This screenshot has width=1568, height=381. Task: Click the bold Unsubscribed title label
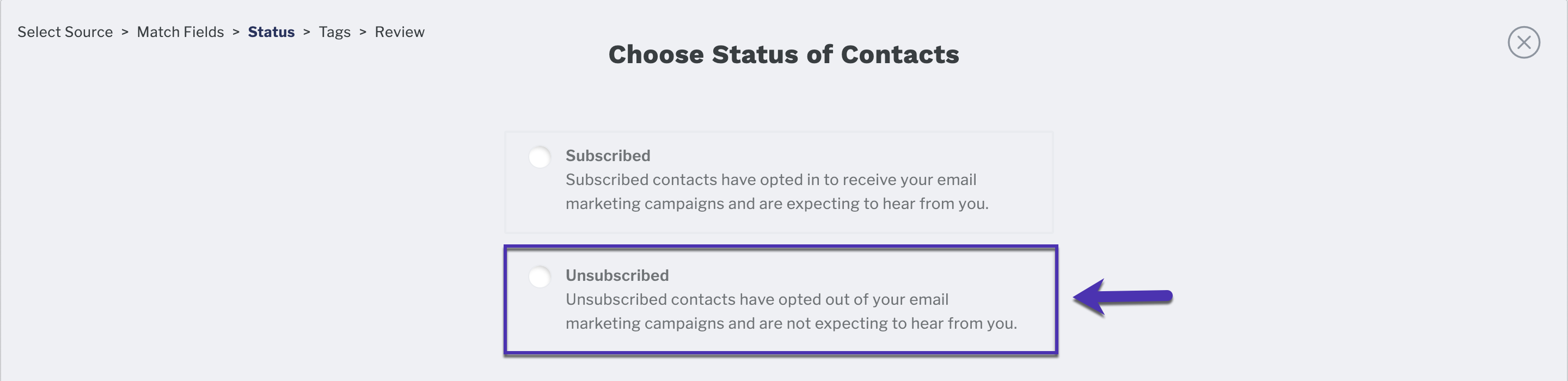click(x=617, y=275)
